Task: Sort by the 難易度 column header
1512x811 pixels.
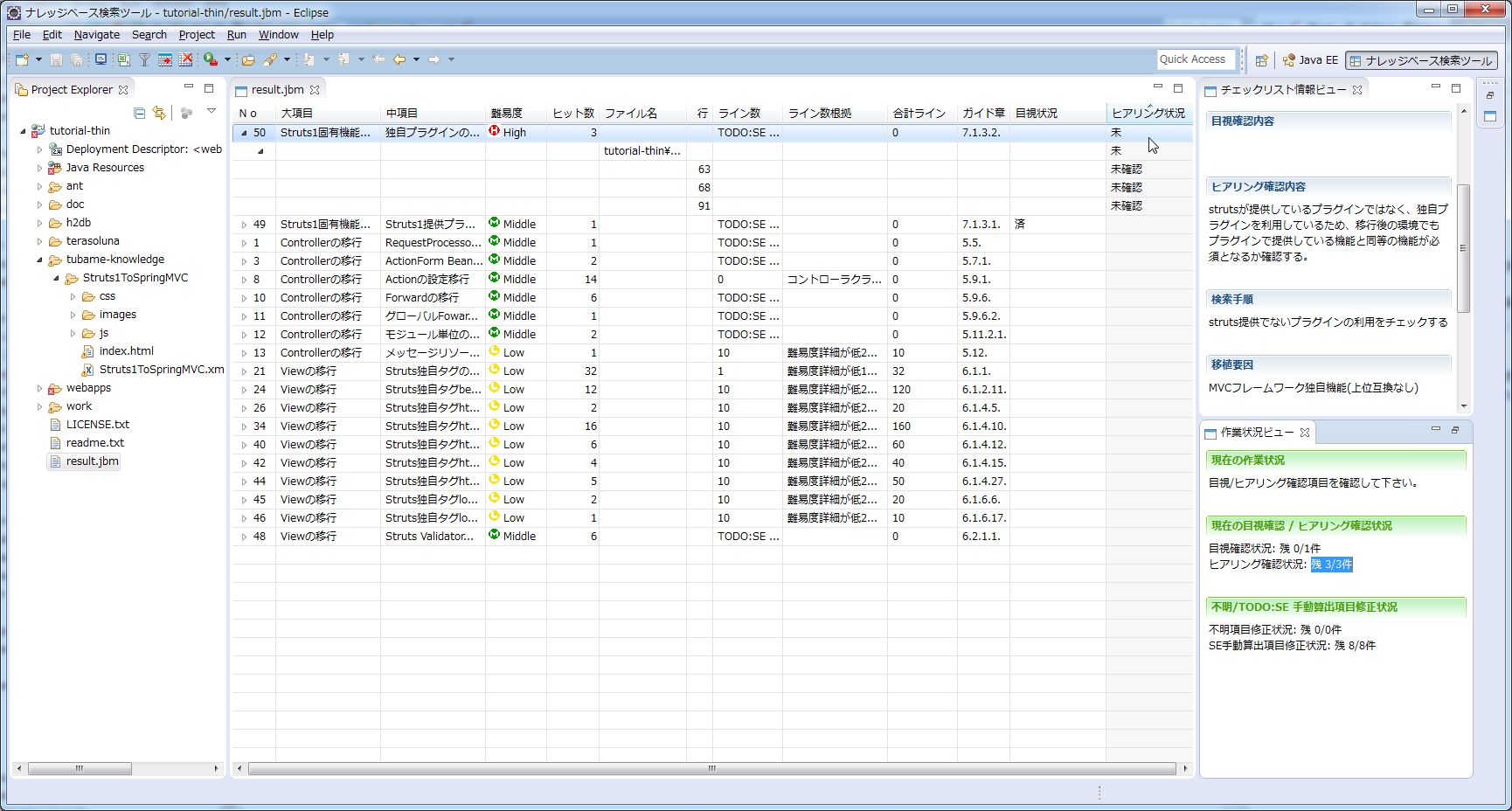Action: click(516, 114)
